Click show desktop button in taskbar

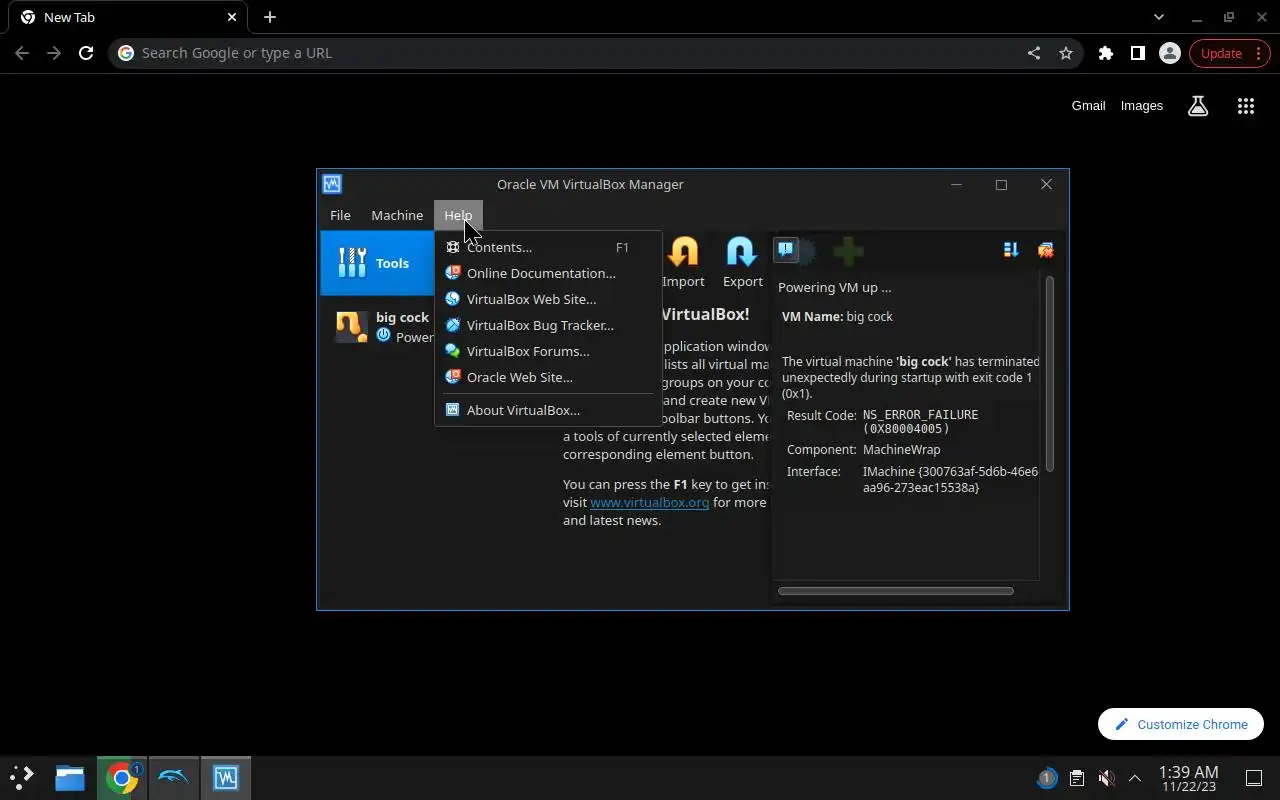point(1254,778)
